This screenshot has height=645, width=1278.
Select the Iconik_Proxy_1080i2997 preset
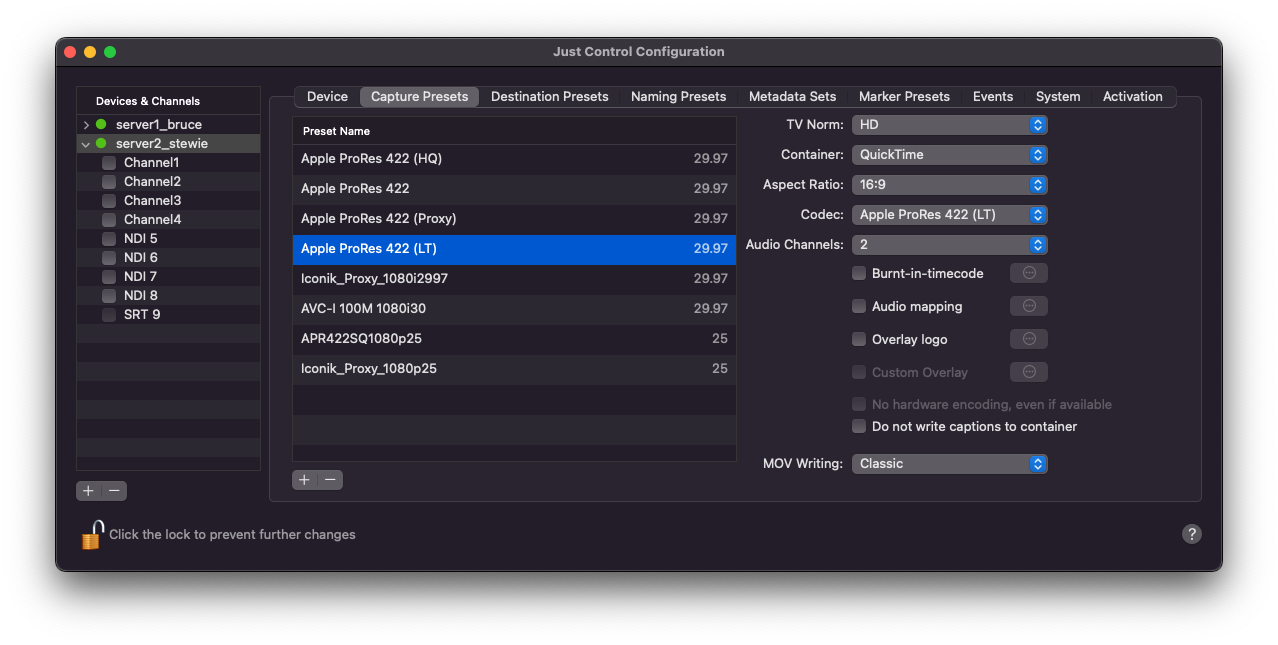coord(514,279)
